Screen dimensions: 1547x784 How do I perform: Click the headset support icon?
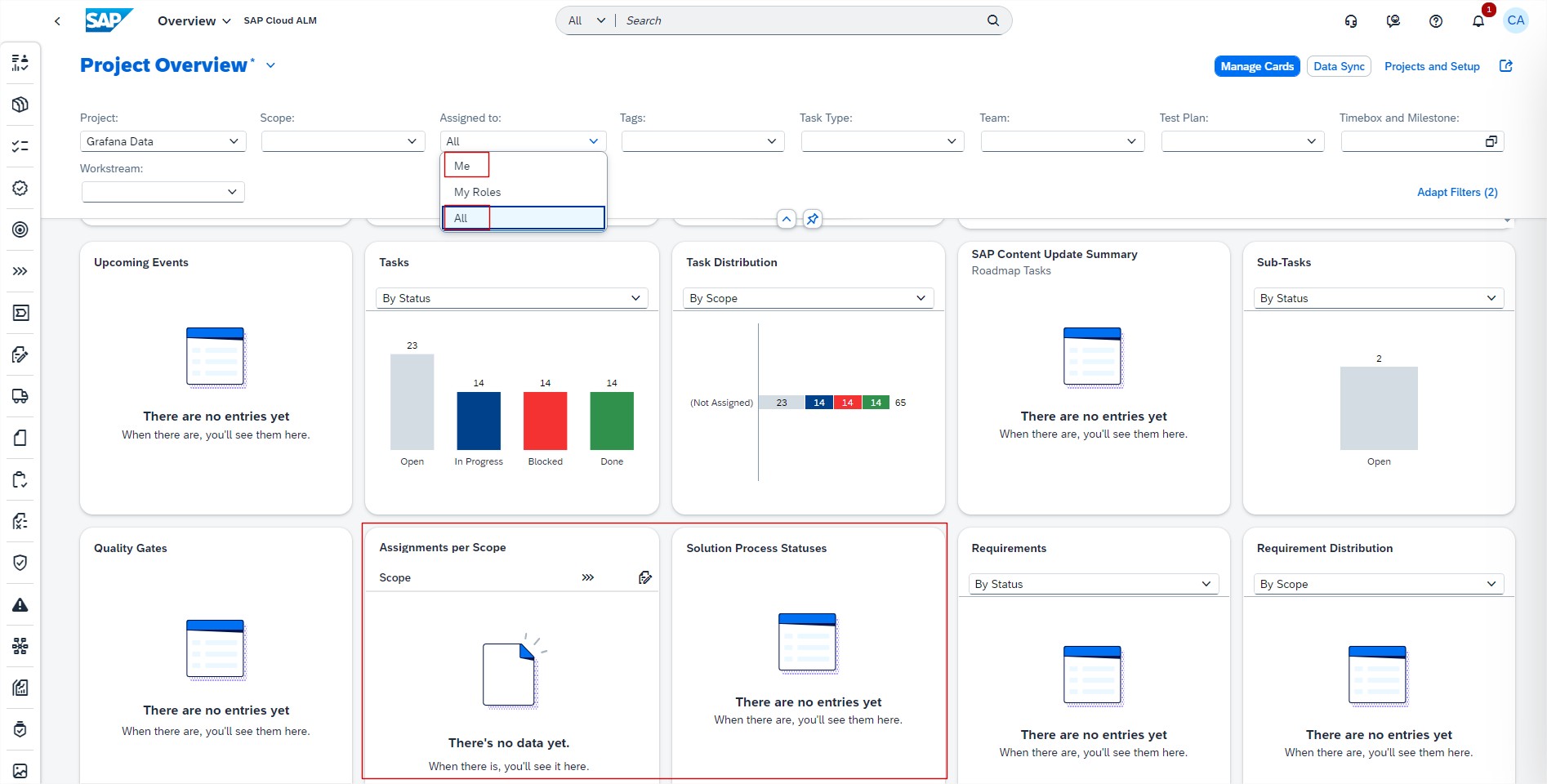click(1351, 21)
